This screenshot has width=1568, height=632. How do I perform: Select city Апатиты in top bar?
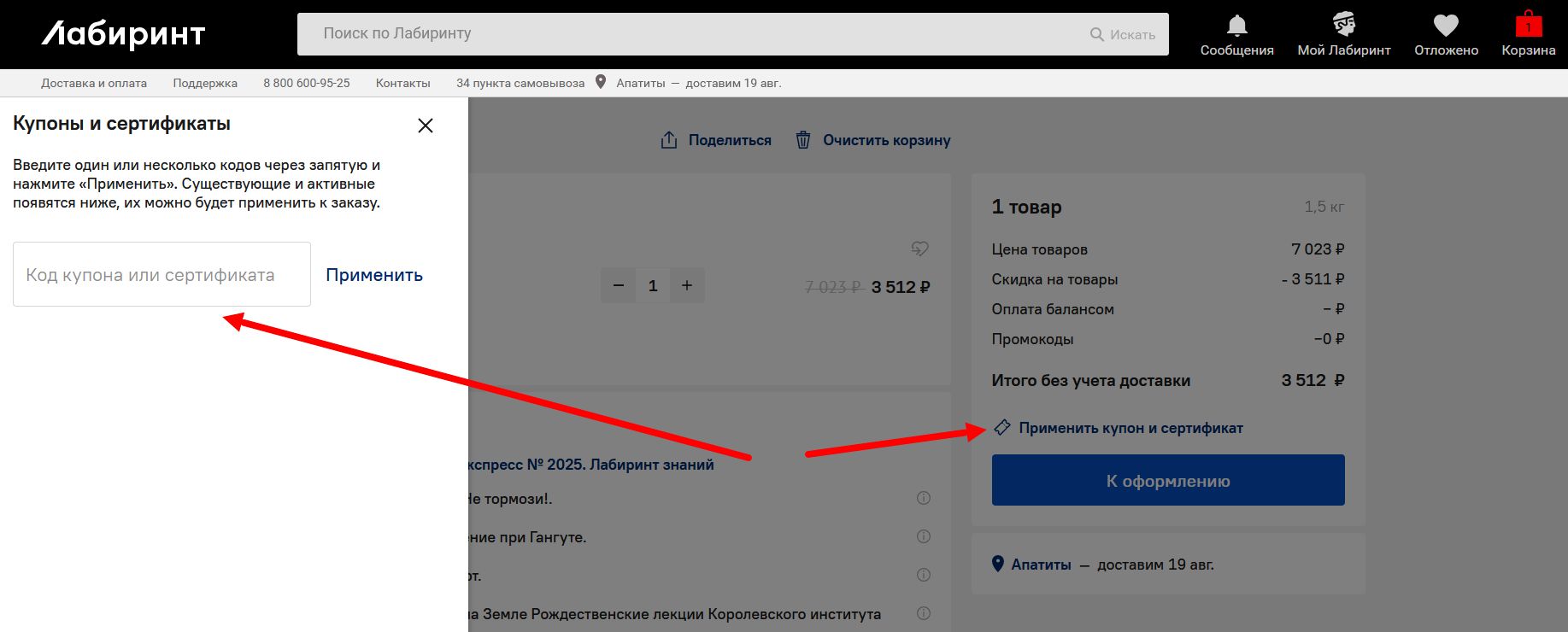point(641,83)
